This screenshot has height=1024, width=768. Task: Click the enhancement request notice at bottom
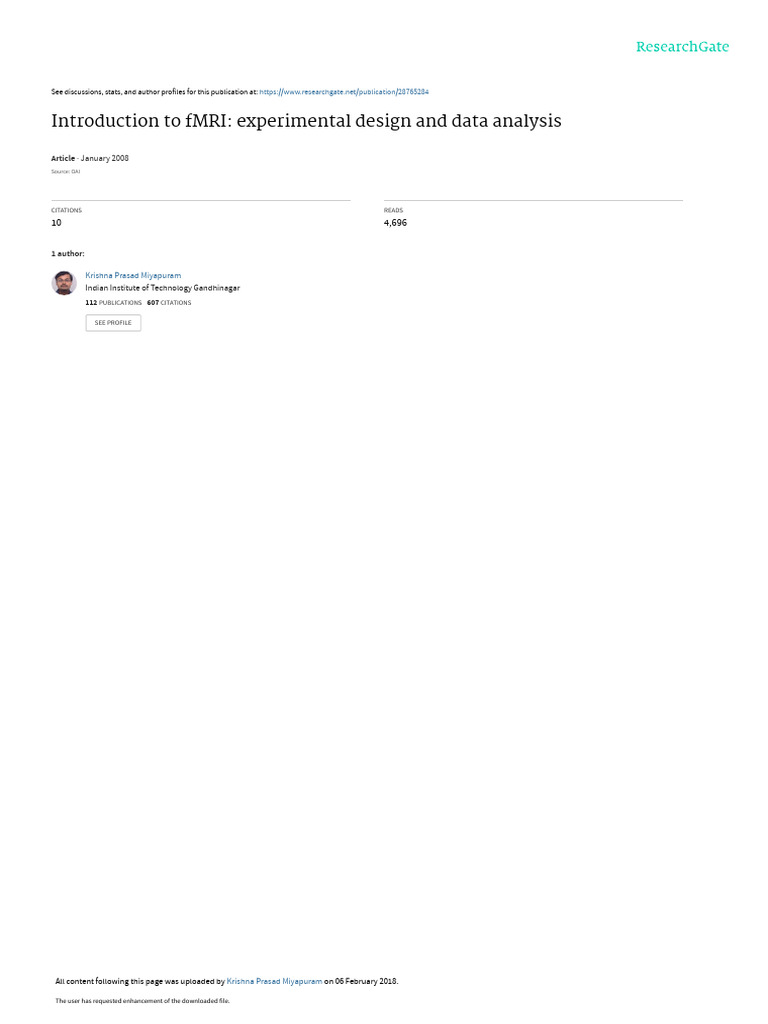coord(142,1000)
